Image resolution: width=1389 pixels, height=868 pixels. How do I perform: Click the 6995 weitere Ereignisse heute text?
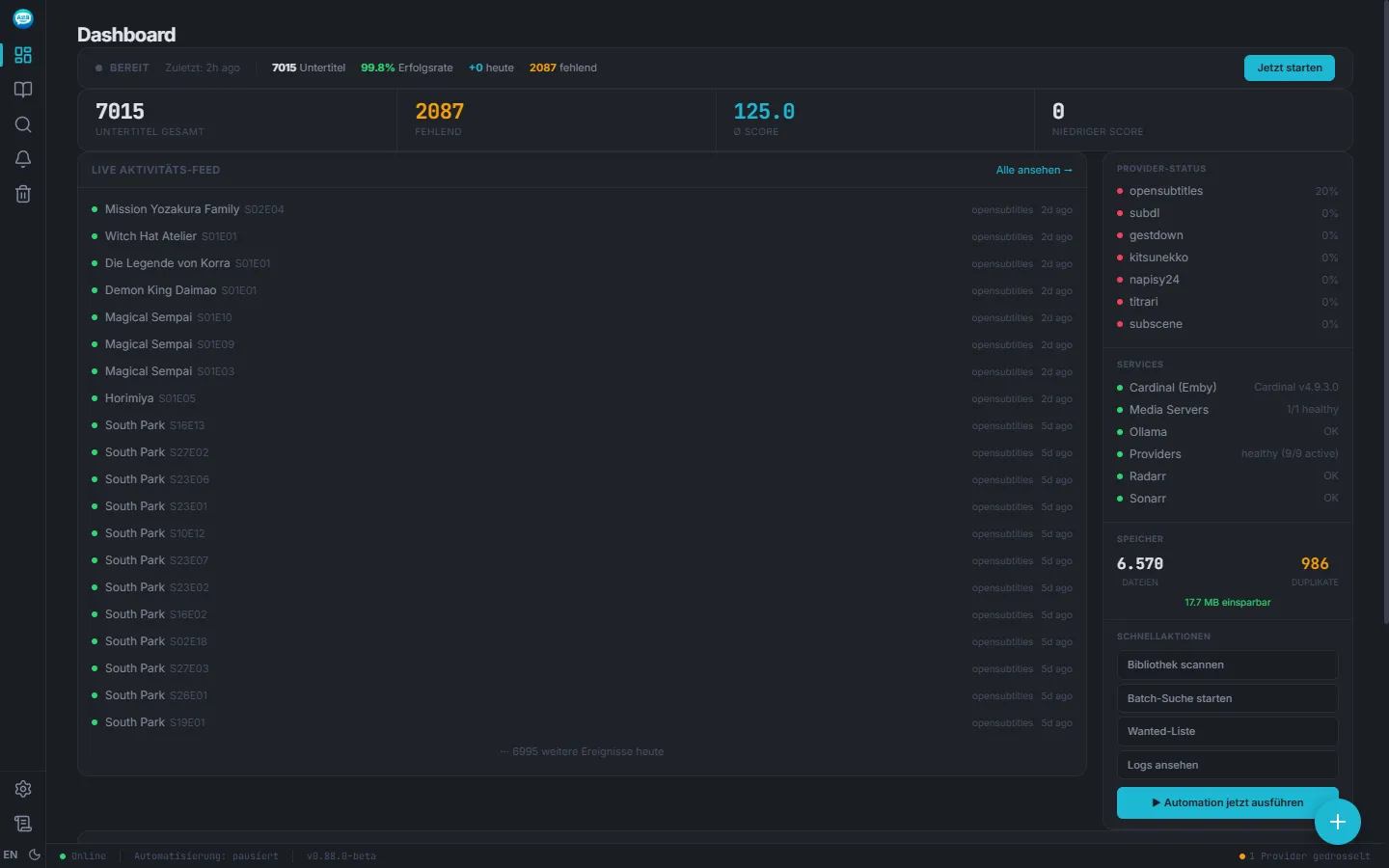[x=582, y=751]
